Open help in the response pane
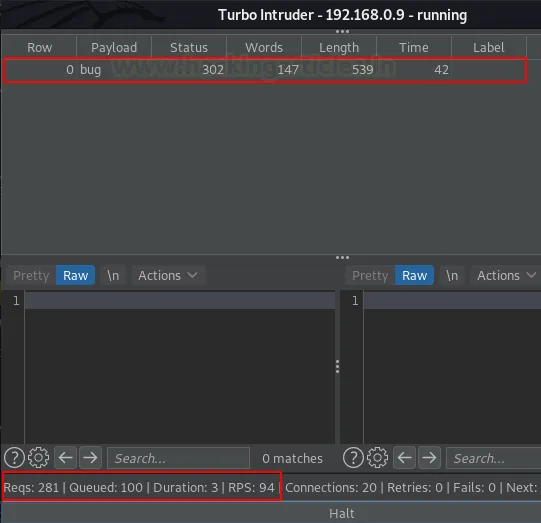Screen dimensions: 541x523 pos(353,458)
